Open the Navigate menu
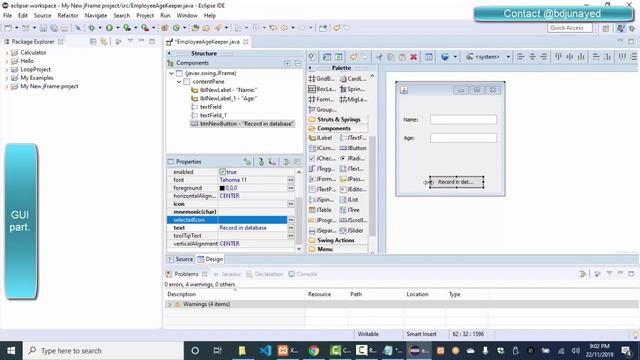 tap(96, 16)
